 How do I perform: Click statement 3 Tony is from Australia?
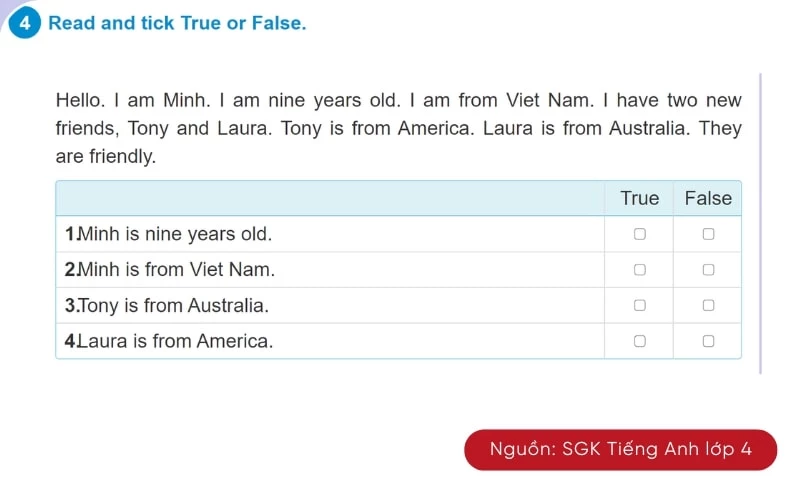(167, 305)
